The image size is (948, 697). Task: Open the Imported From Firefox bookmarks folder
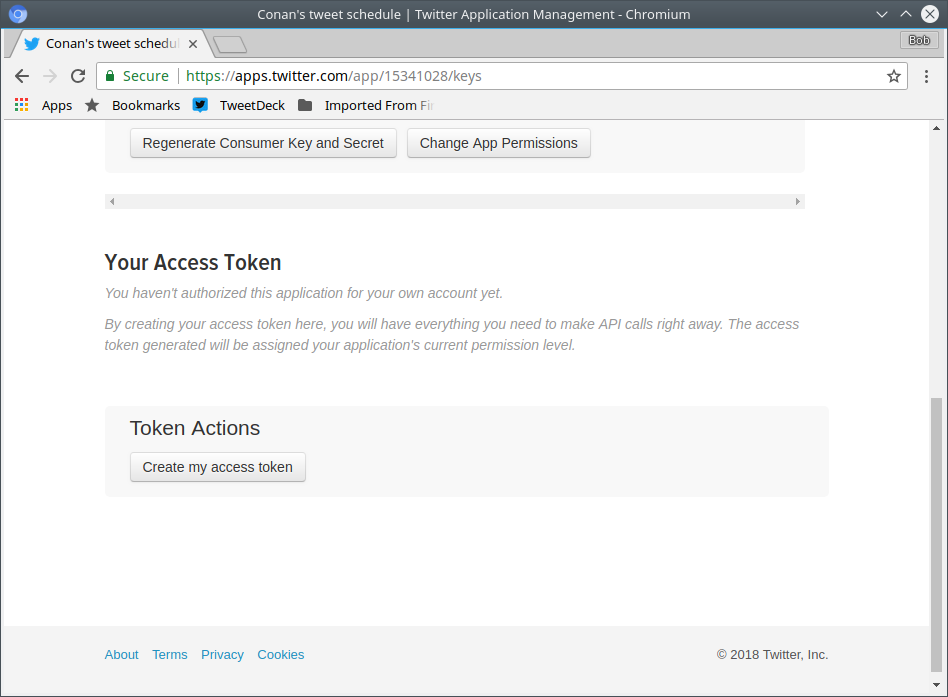click(x=366, y=105)
